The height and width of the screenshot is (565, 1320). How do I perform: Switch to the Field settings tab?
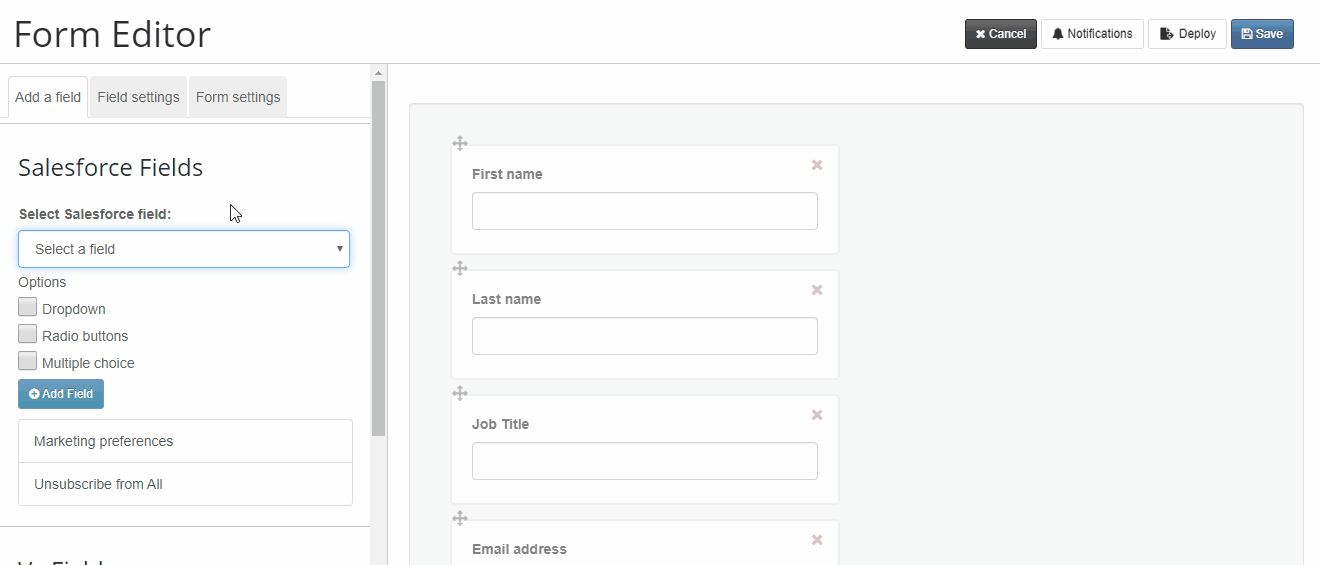pos(138,97)
